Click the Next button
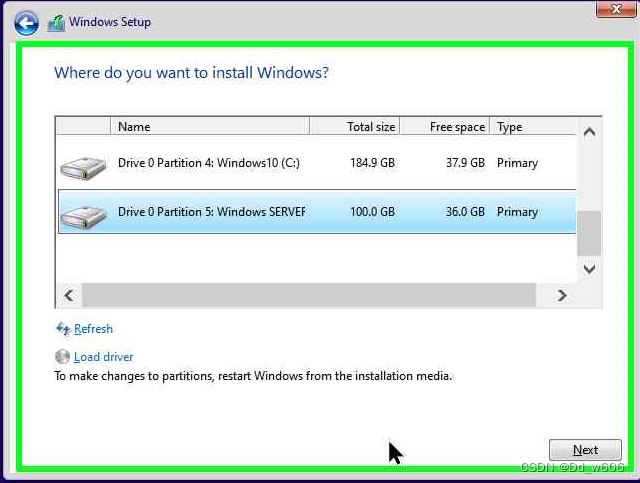640x483 pixels. point(585,450)
